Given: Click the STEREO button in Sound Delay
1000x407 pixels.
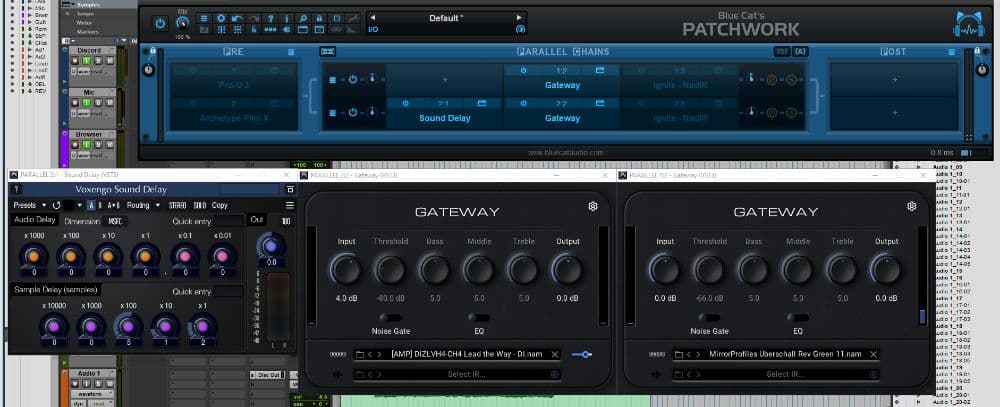Looking at the screenshot, I should [177, 205].
